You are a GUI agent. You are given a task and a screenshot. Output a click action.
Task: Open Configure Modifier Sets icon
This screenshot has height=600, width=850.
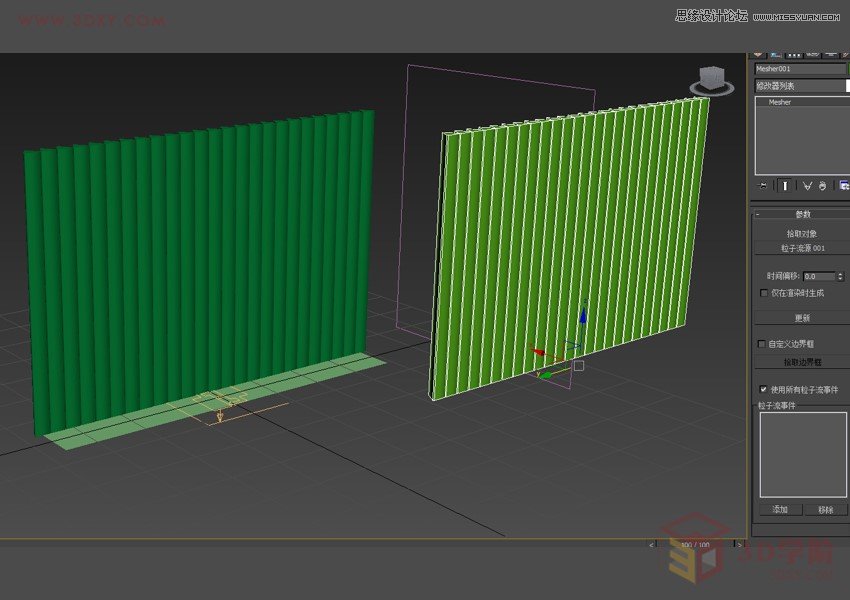coord(843,184)
